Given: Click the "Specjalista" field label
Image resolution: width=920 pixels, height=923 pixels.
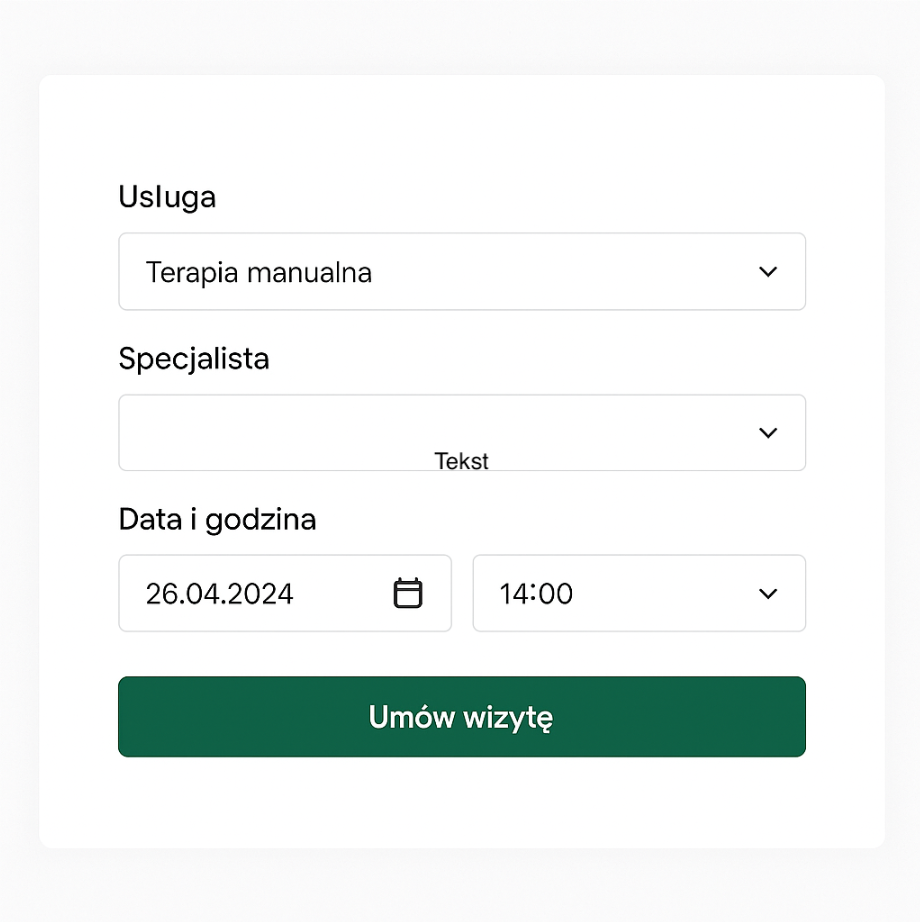Looking at the screenshot, I should click(194, 358).
